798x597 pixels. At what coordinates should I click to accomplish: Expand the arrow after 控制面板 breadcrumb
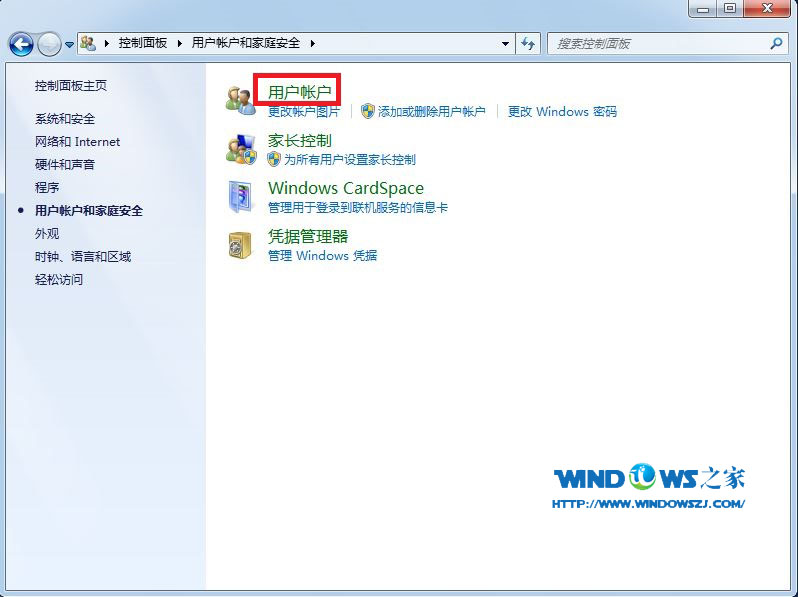click(181, 44)
